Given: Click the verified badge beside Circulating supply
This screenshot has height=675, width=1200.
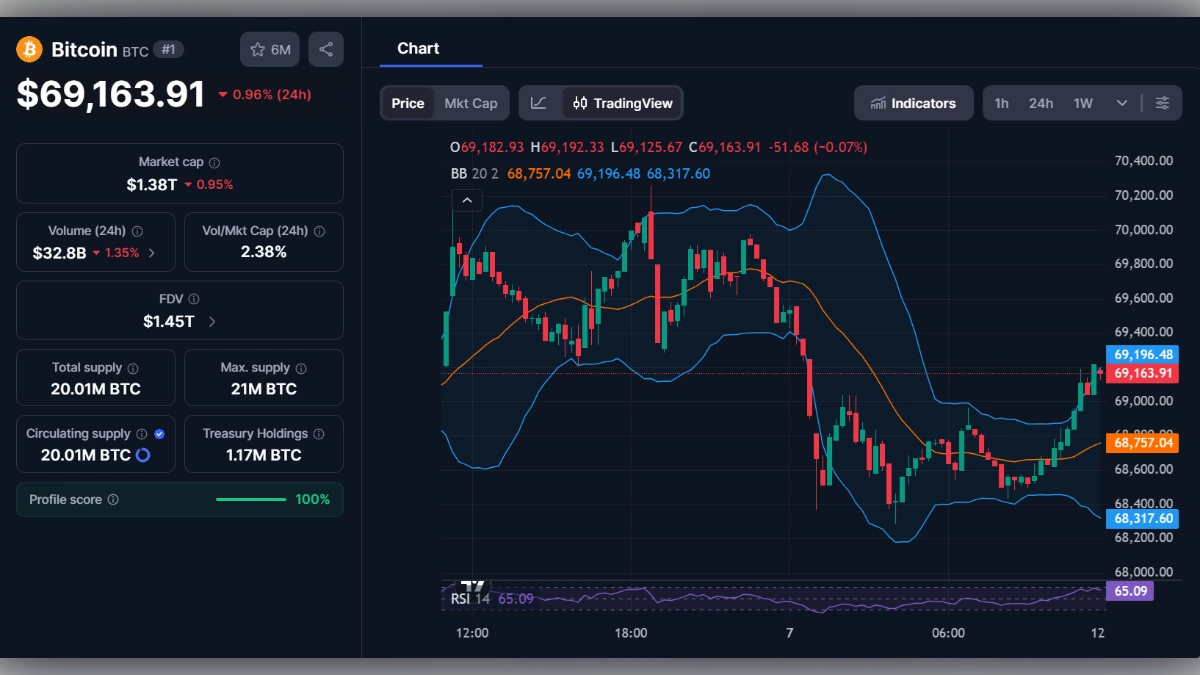Looking at the screenshot, I should 160,433.
